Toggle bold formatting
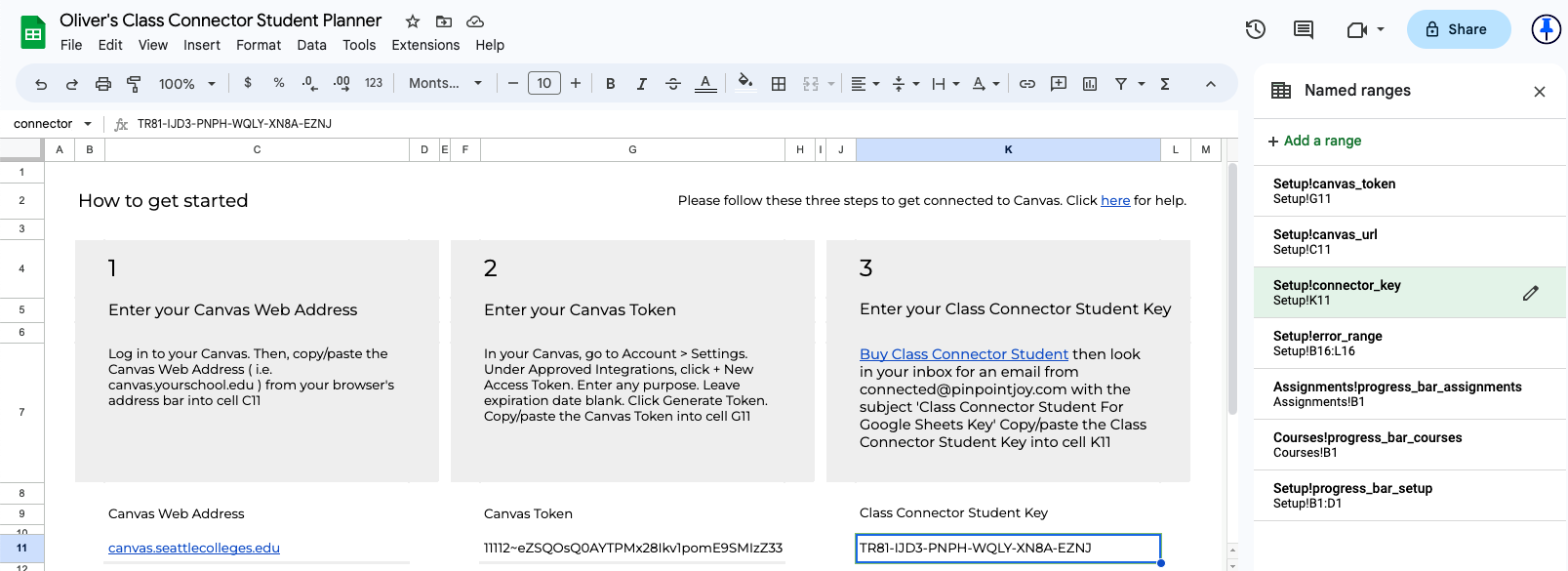Viewport: 1568px width, 571px height. click(611, 84)
